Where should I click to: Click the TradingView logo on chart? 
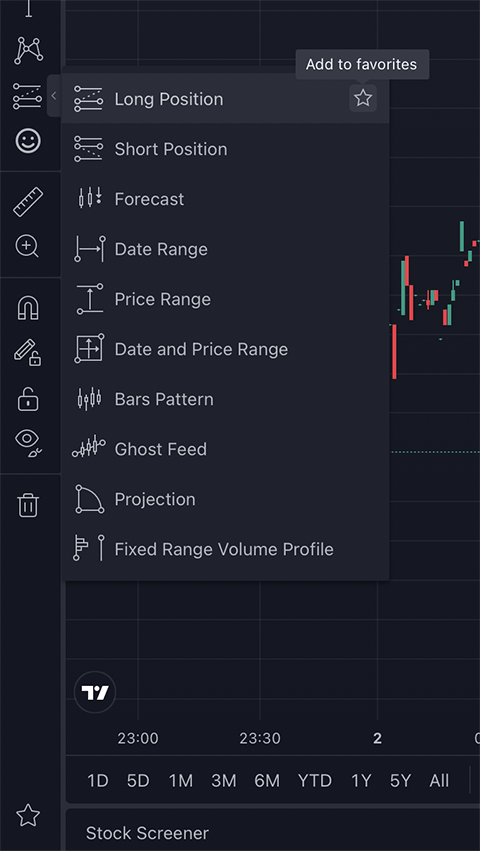click(x=95, y=693)
